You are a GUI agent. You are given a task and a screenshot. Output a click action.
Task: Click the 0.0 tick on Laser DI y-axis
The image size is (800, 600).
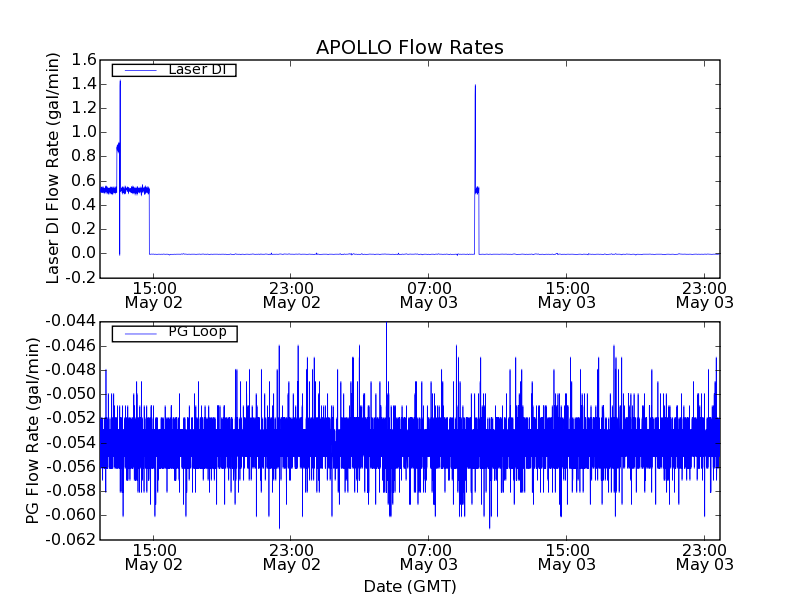(x=83, y=253)
